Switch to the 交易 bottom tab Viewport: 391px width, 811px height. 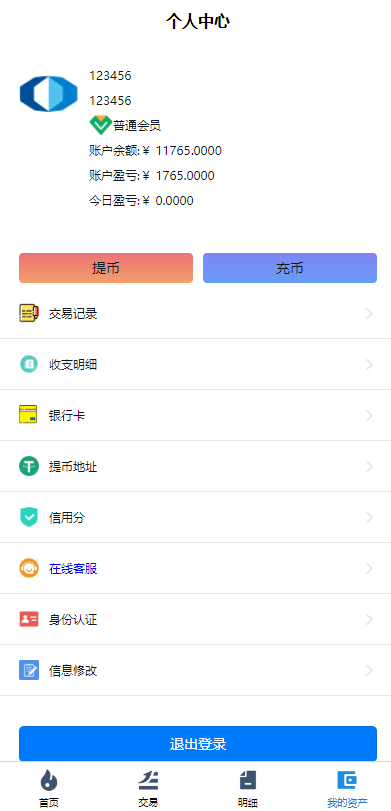point(148,788)
